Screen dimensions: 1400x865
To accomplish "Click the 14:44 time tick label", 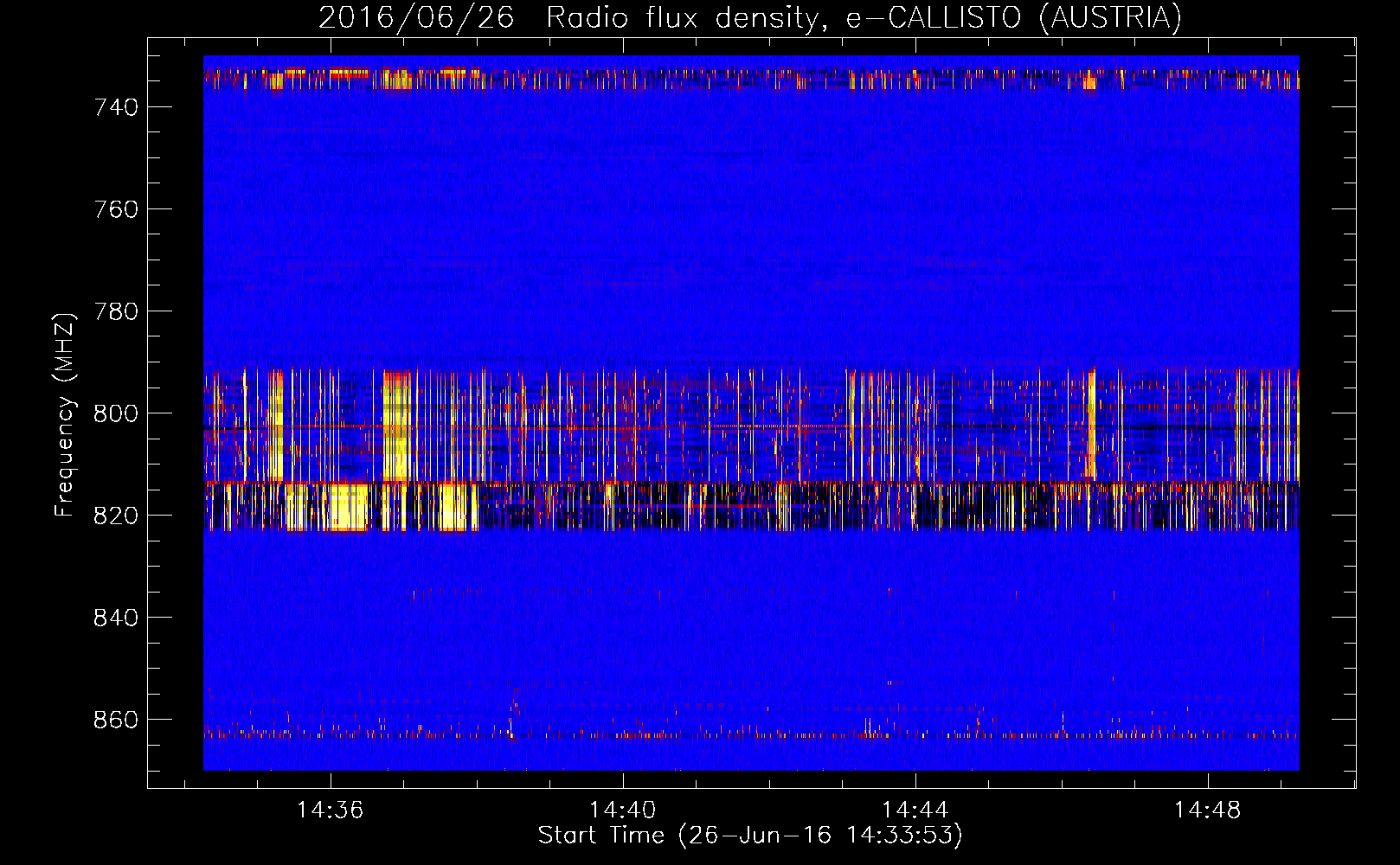I will (915, 811).
